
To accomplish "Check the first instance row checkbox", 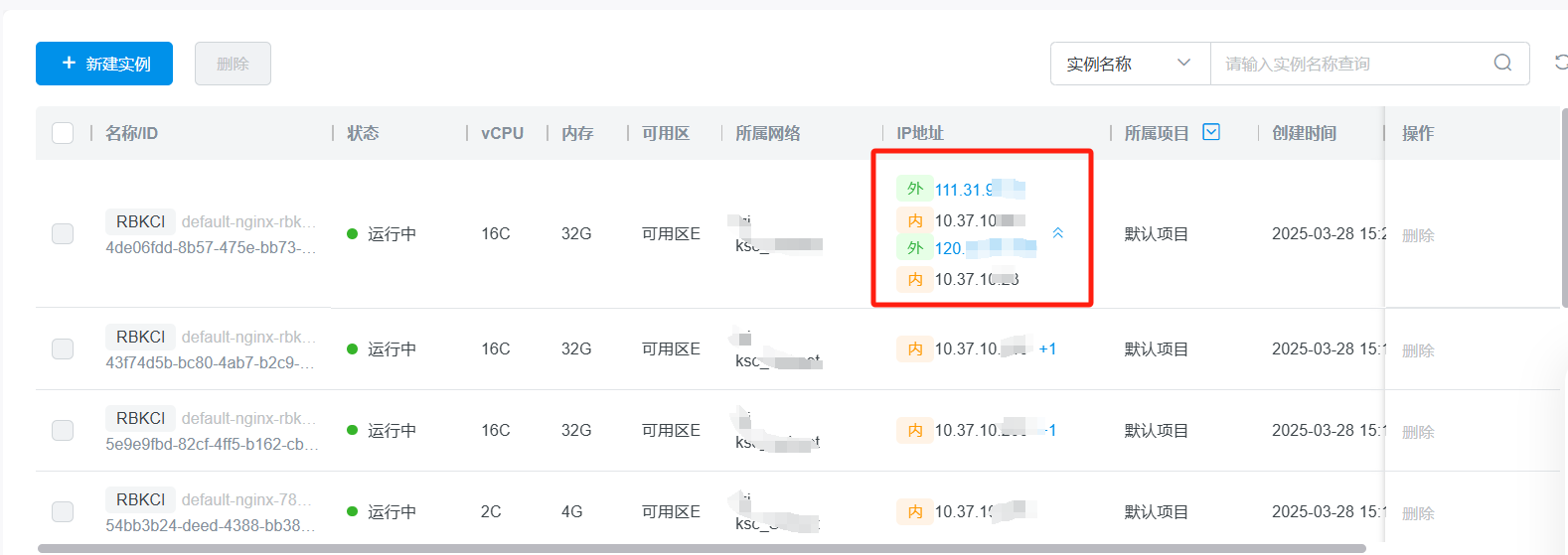I will click(63, 233).
